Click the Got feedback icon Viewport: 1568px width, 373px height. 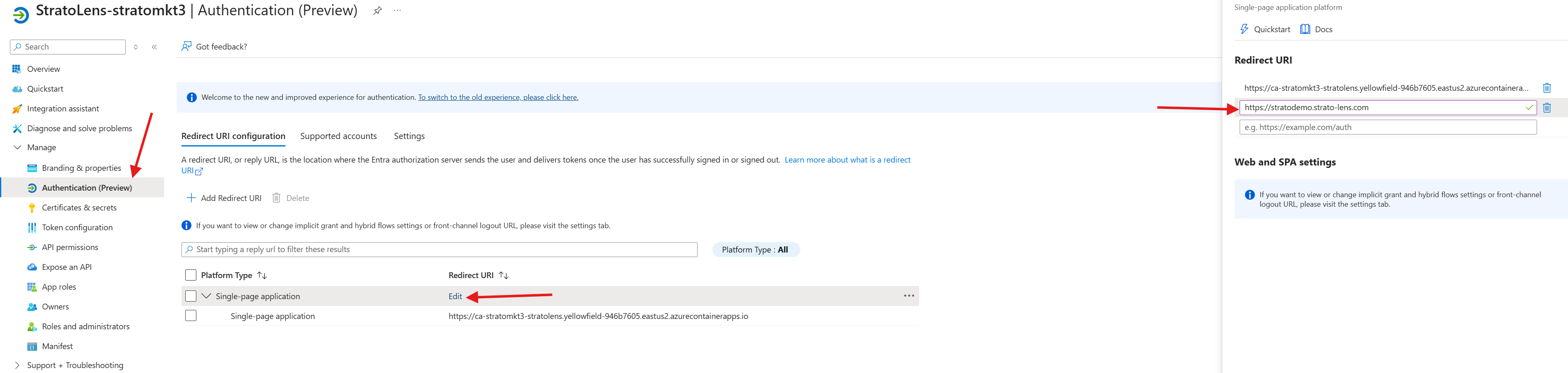pos(186,46)
